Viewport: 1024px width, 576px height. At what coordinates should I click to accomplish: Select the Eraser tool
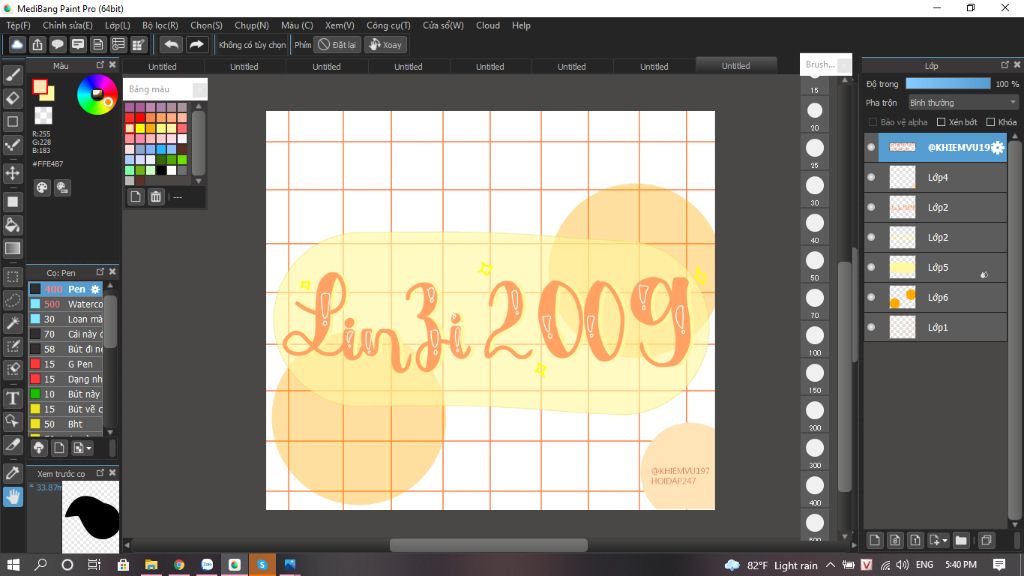(12, 98)
